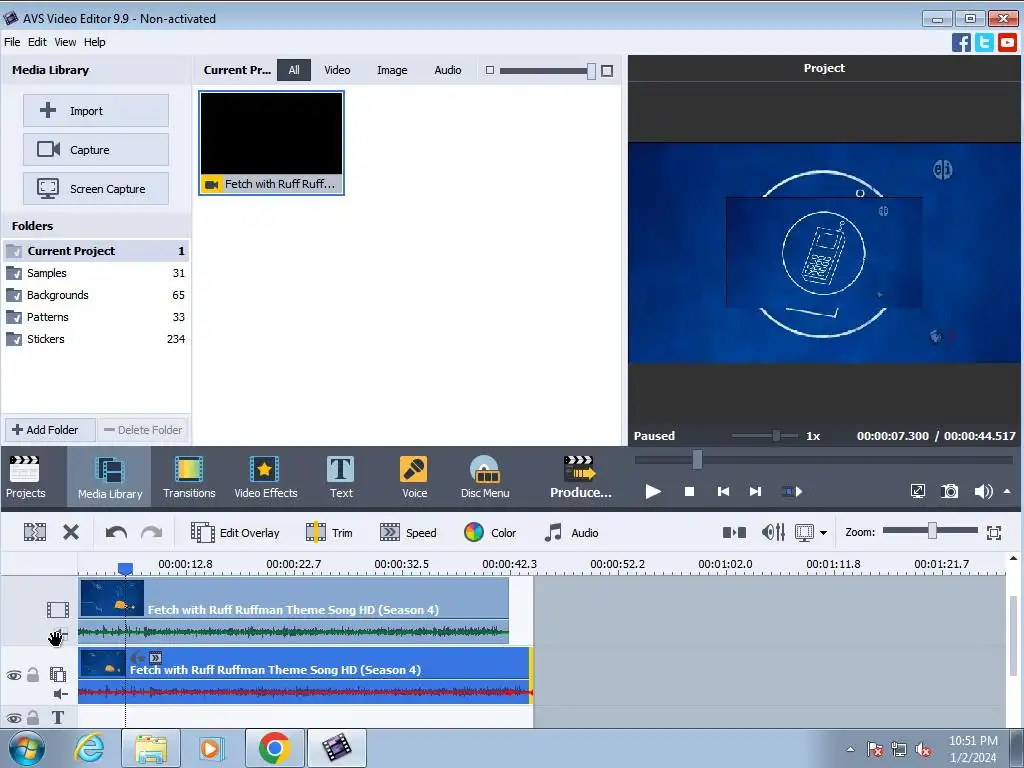Image resolution: width=1024 pixels, height=768 pixels.
Task: Click the Screen Capture button
Action: click(x=96, y=189)
